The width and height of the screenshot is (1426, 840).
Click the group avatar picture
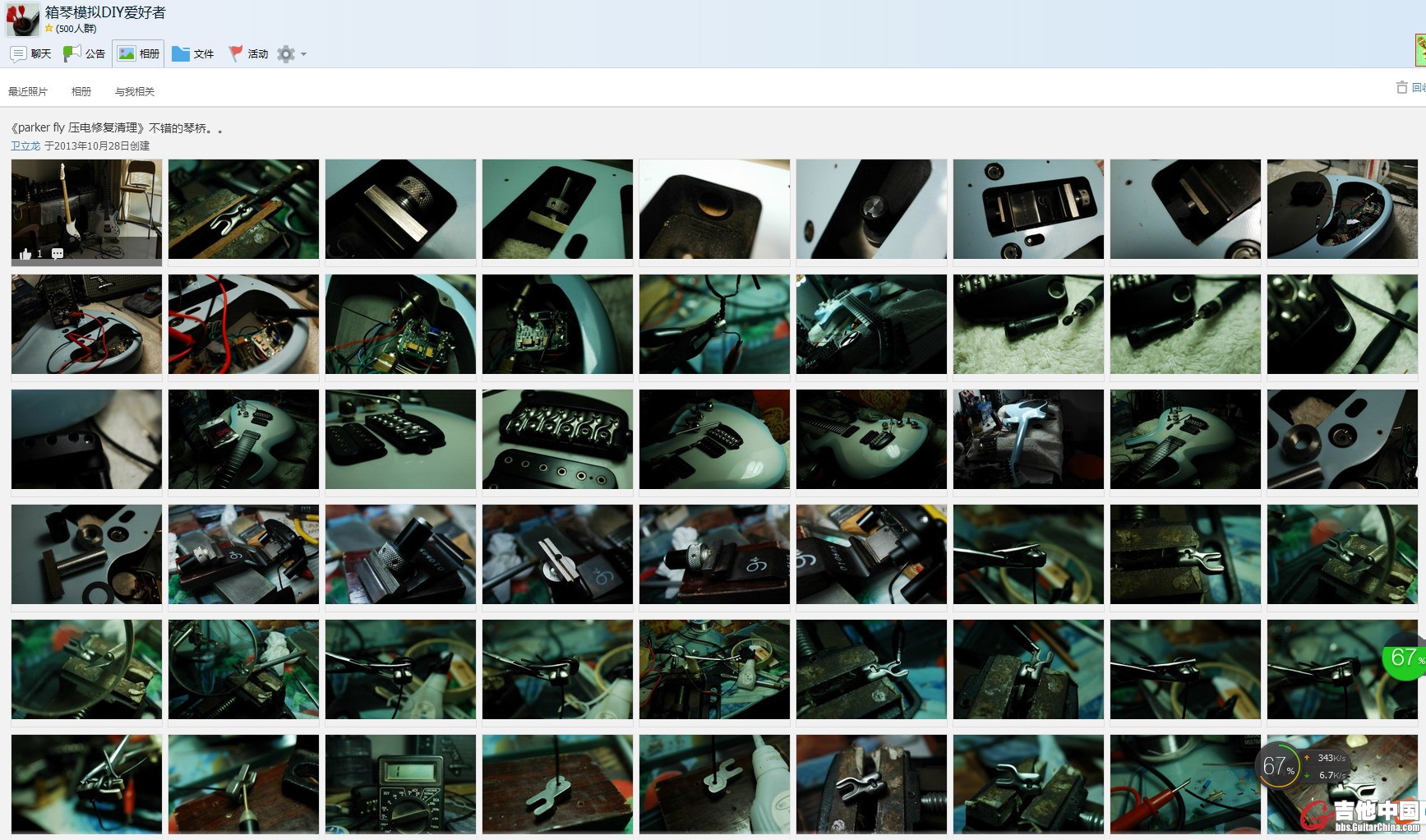pyautogui.click(x=22, y=19)
